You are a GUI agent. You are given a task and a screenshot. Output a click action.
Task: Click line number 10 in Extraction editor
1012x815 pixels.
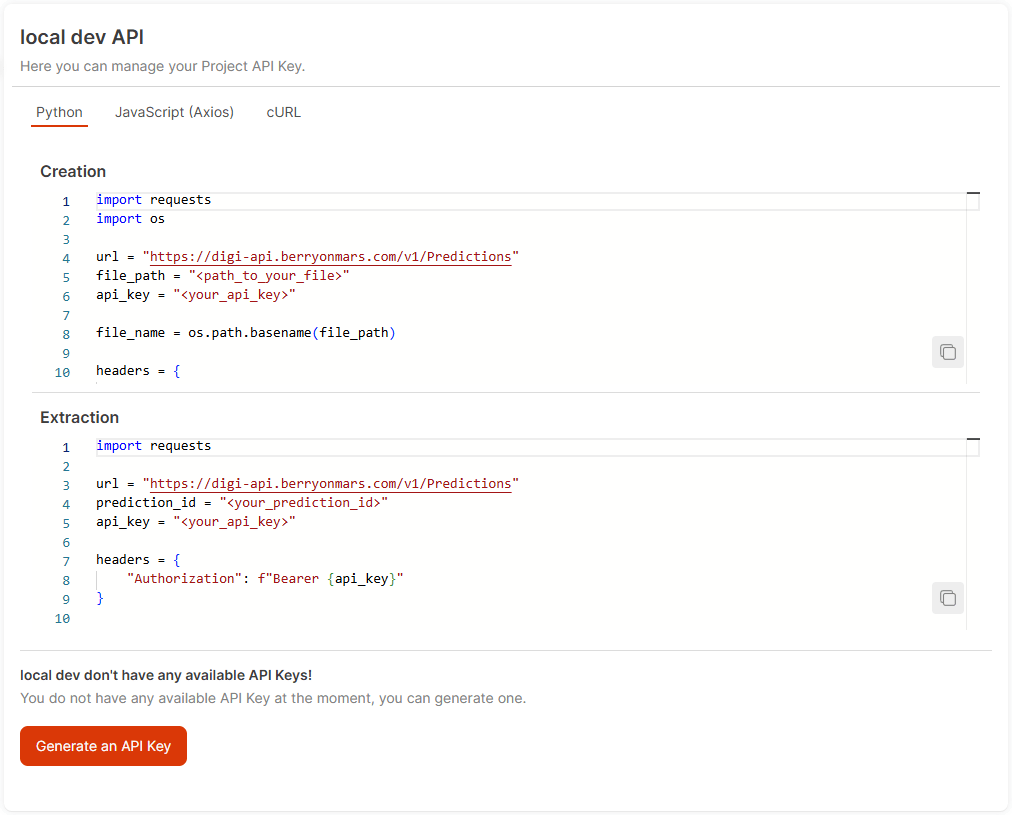pos(63,619)
